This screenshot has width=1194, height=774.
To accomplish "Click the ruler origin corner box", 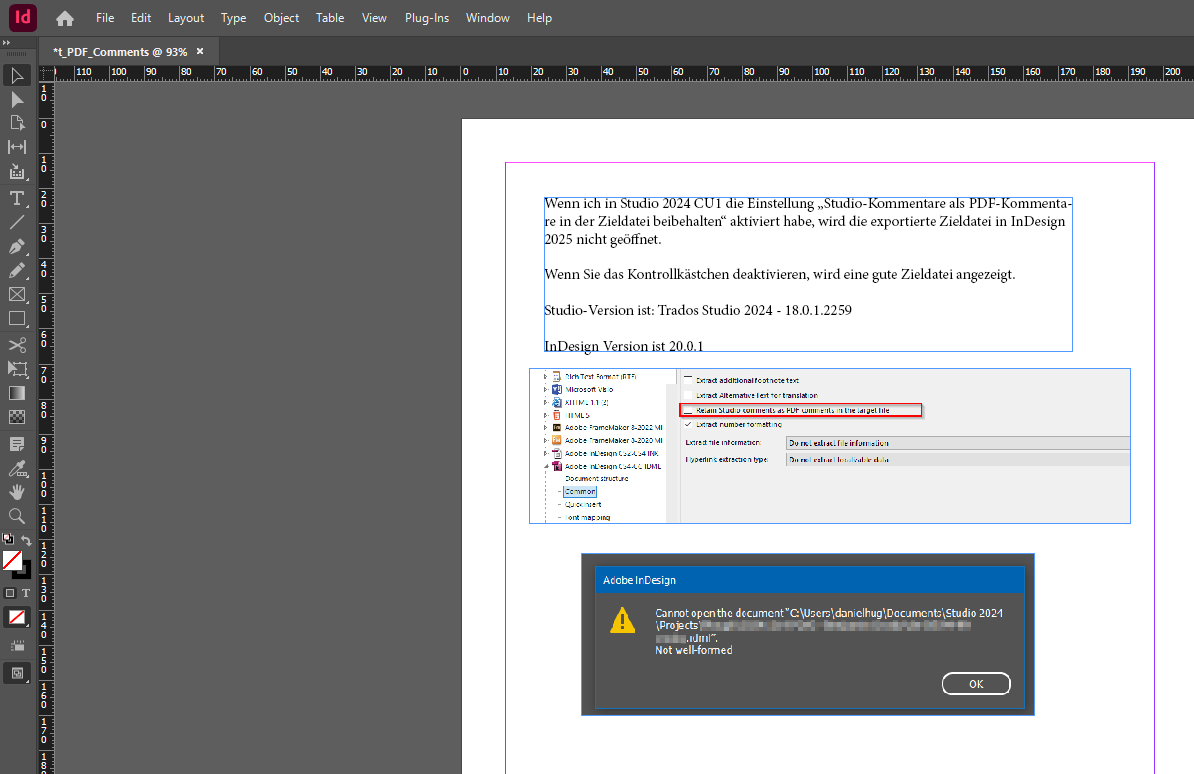I will click(46, 72).
